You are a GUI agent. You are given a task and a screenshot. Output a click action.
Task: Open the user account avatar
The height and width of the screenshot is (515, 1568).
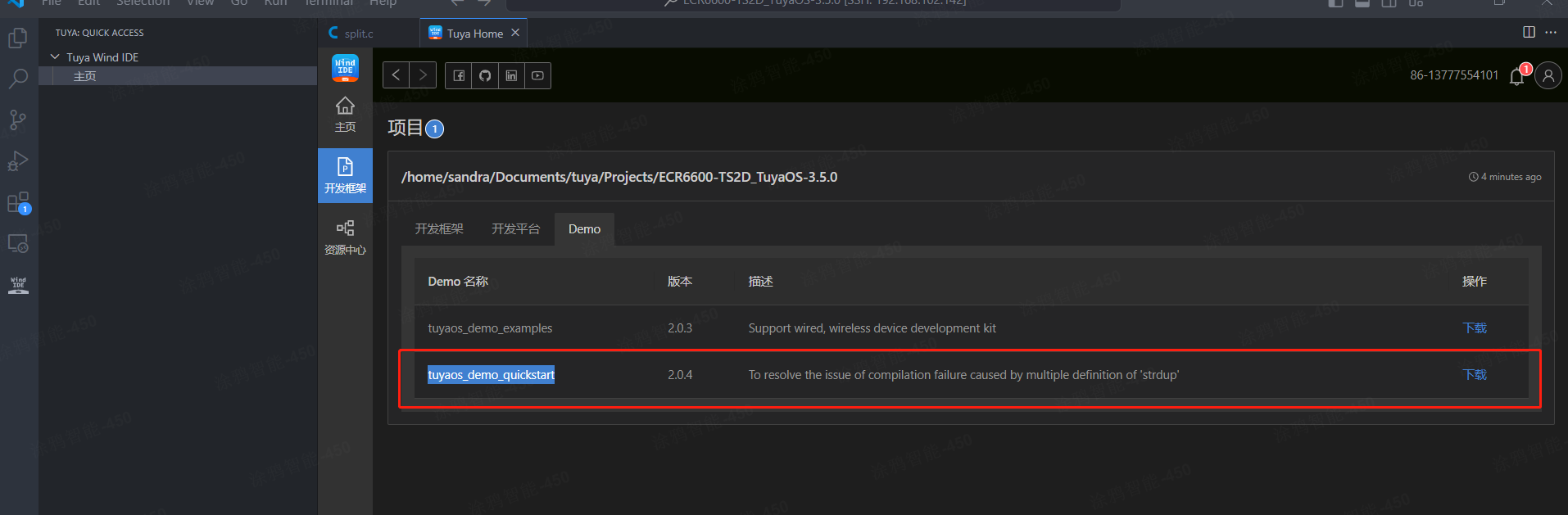click(x=1548, y=75)
